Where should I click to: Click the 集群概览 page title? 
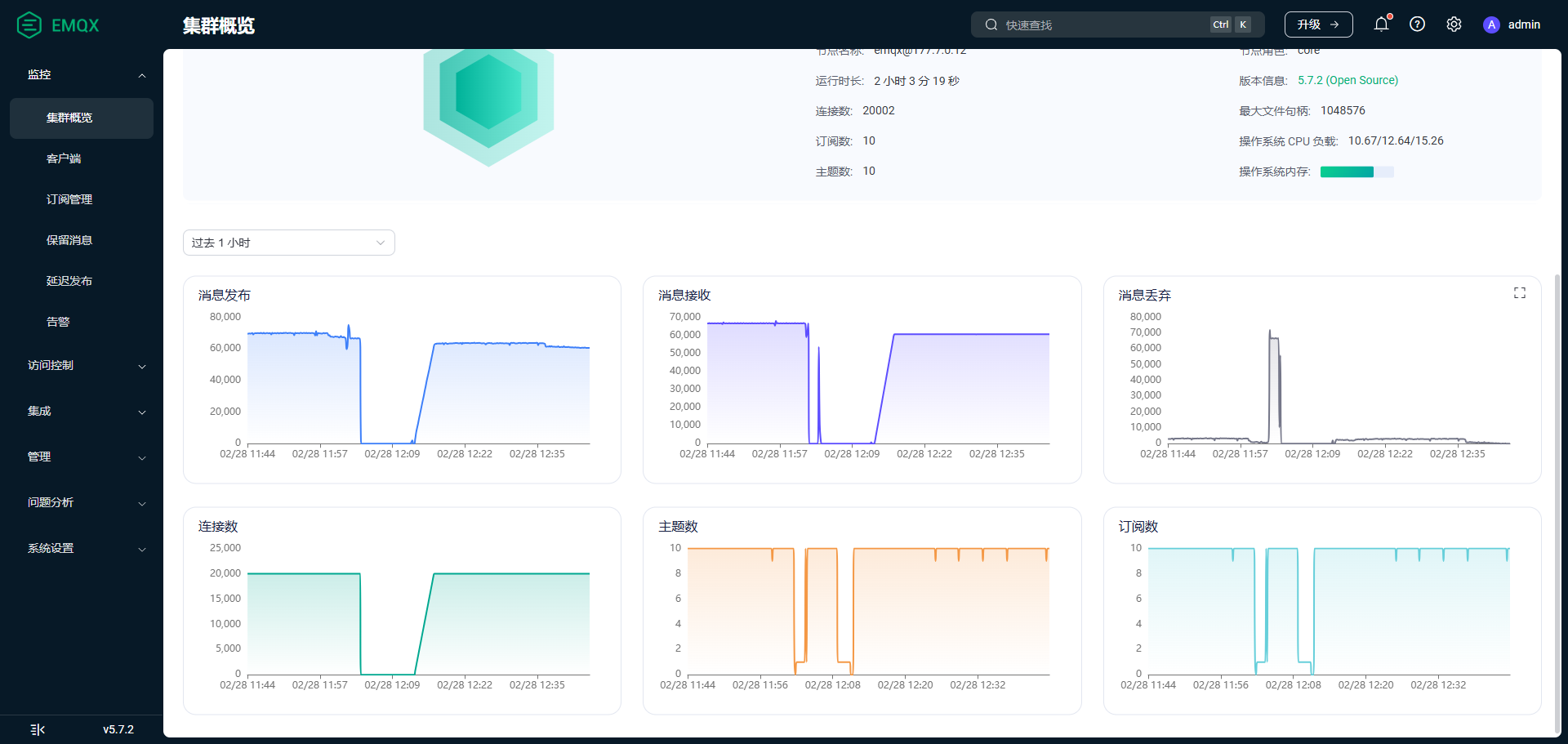click(219, 25)
